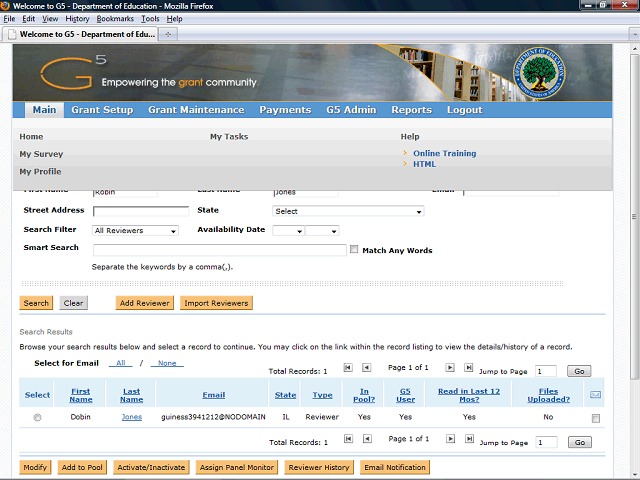Go to previous page in top pagination

tap(367, 367)
